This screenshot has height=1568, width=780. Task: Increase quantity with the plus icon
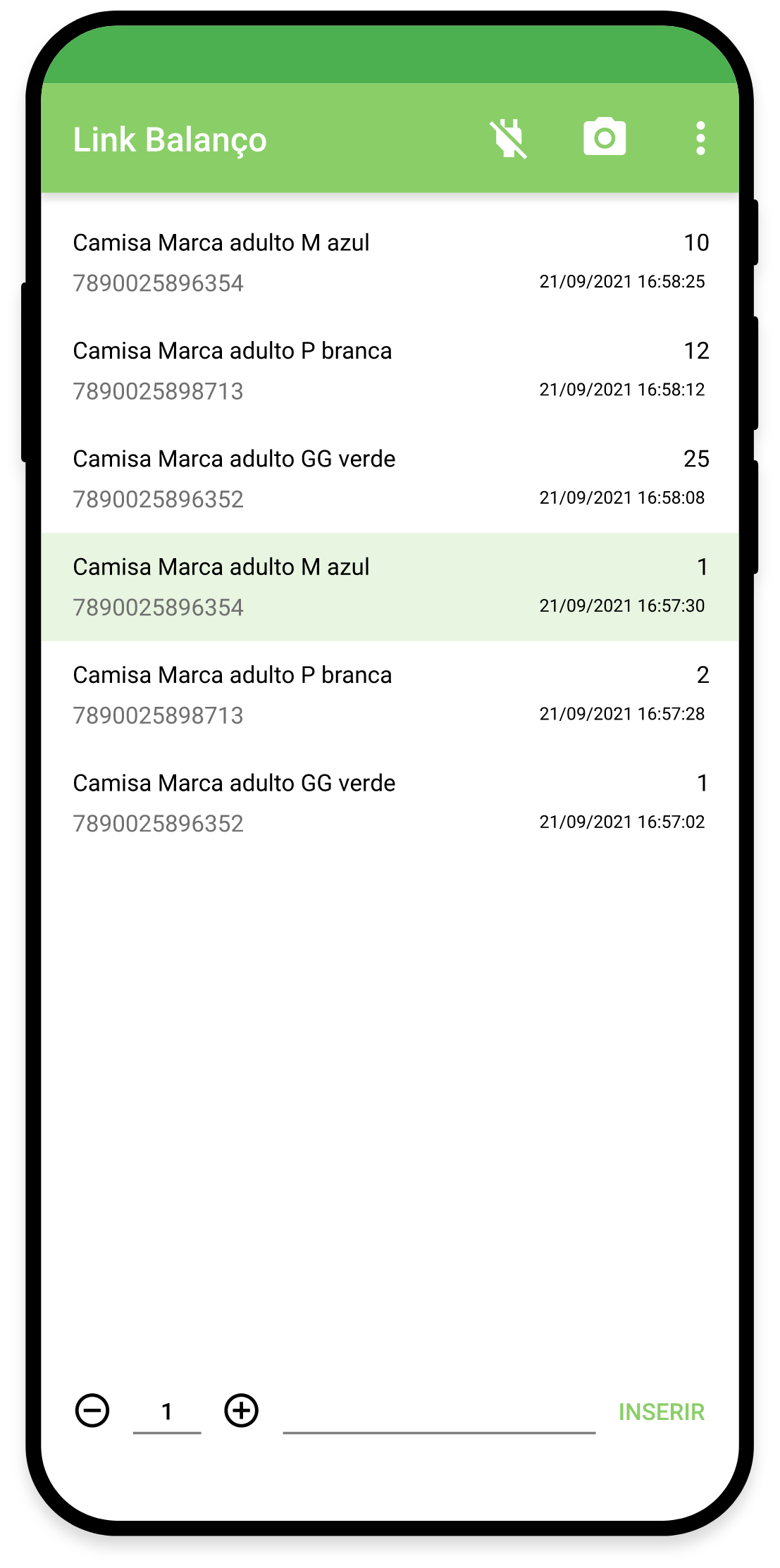click(x=242, y=1411)
